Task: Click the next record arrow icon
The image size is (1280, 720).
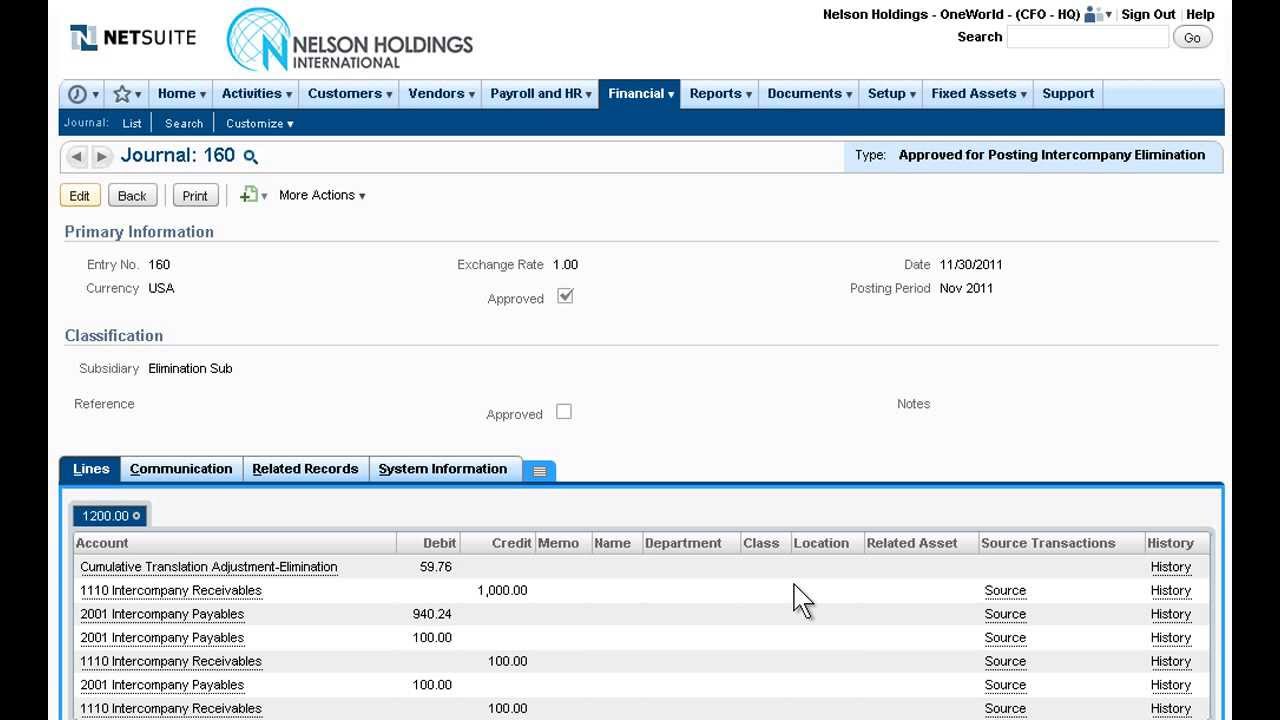Action: (x=101, y=156)
